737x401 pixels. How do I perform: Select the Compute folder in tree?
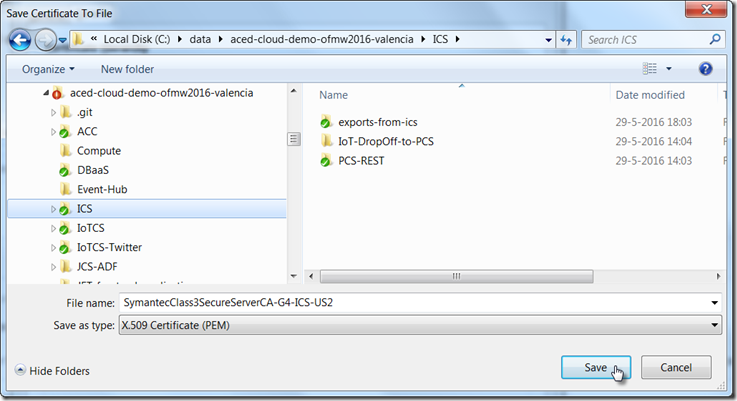[x=99, y=151]
